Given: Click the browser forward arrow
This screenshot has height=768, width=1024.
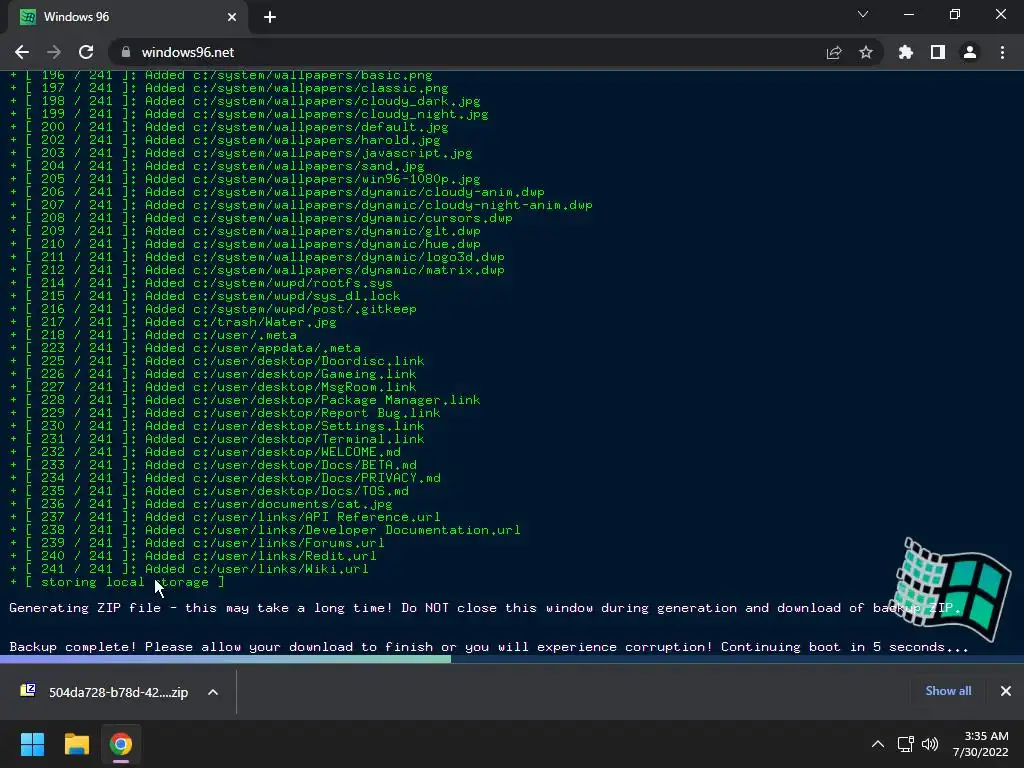Looking at the screenshot, I should 54,52.
